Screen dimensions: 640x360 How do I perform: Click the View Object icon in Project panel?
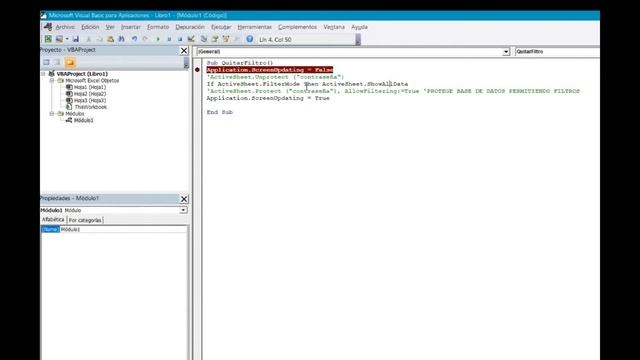tap(58, 62)
